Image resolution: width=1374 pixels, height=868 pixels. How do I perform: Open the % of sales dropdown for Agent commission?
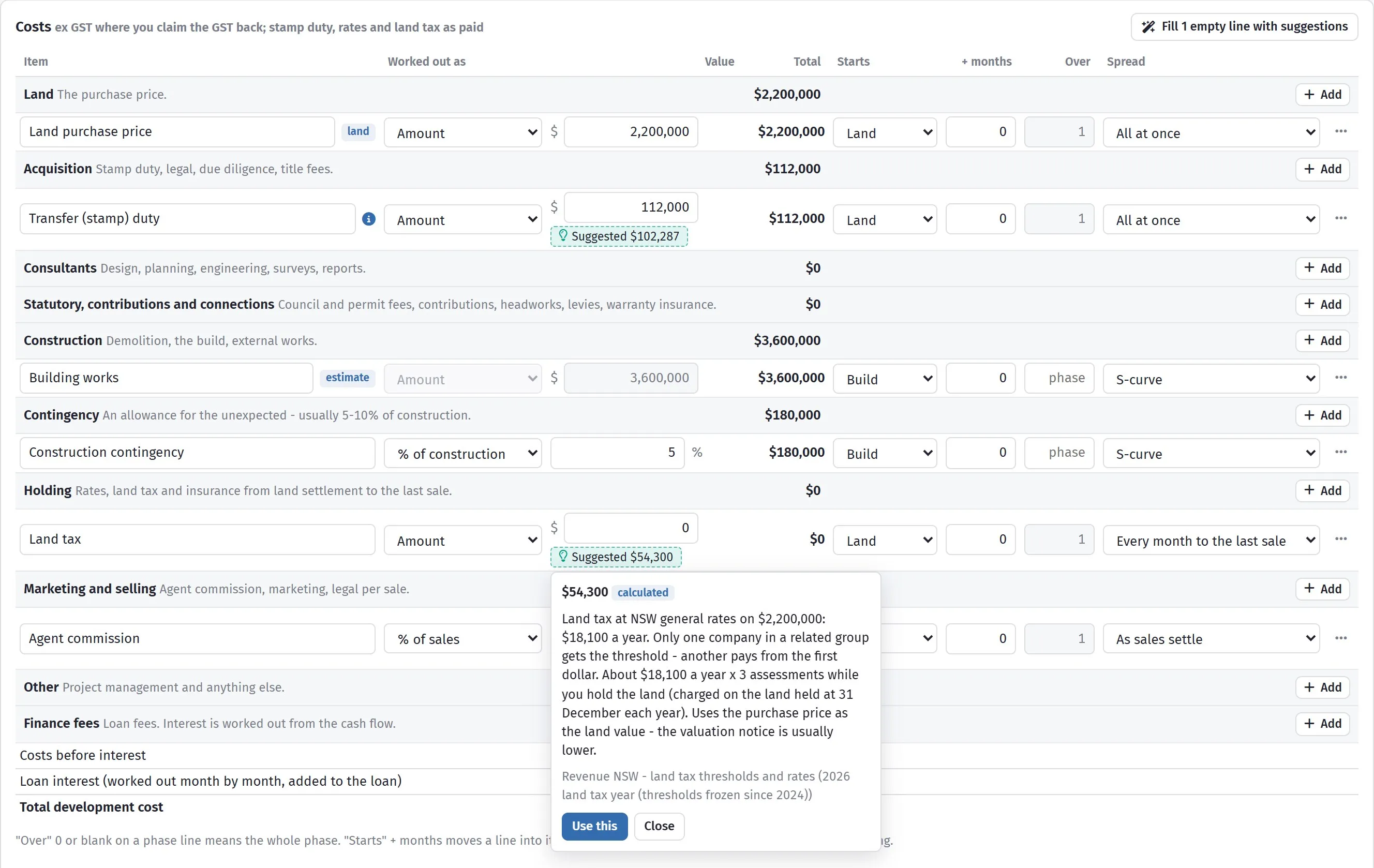tap(463, 639)
